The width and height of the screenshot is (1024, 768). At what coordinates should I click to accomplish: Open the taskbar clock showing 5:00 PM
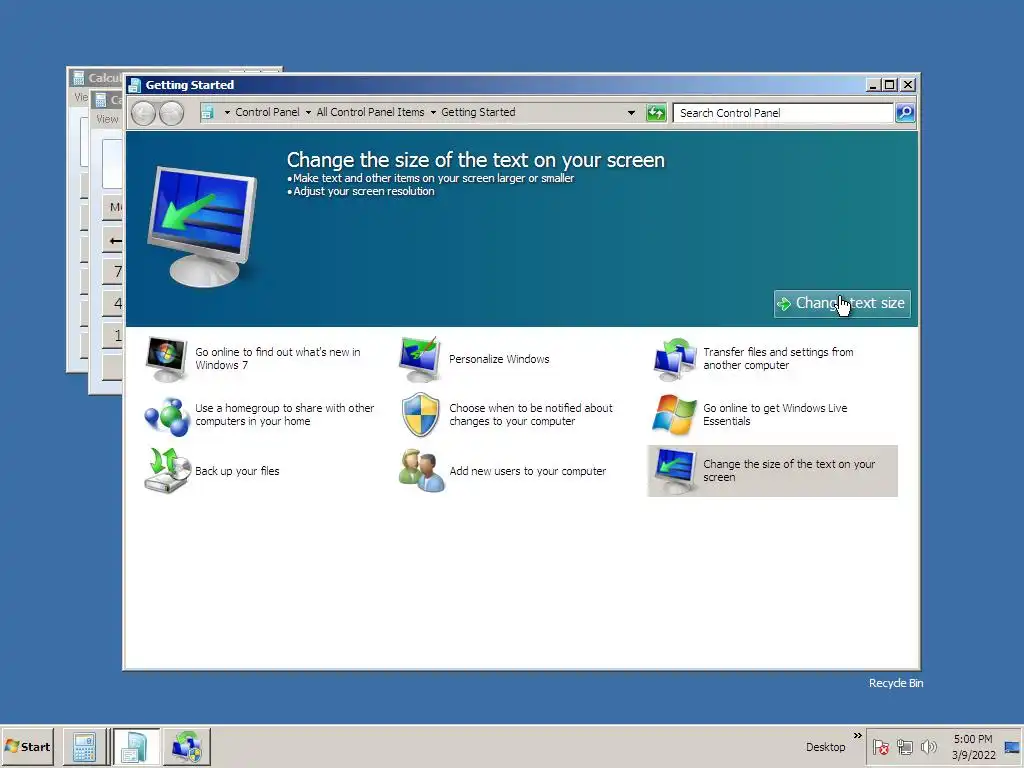[x=973, y=746]
